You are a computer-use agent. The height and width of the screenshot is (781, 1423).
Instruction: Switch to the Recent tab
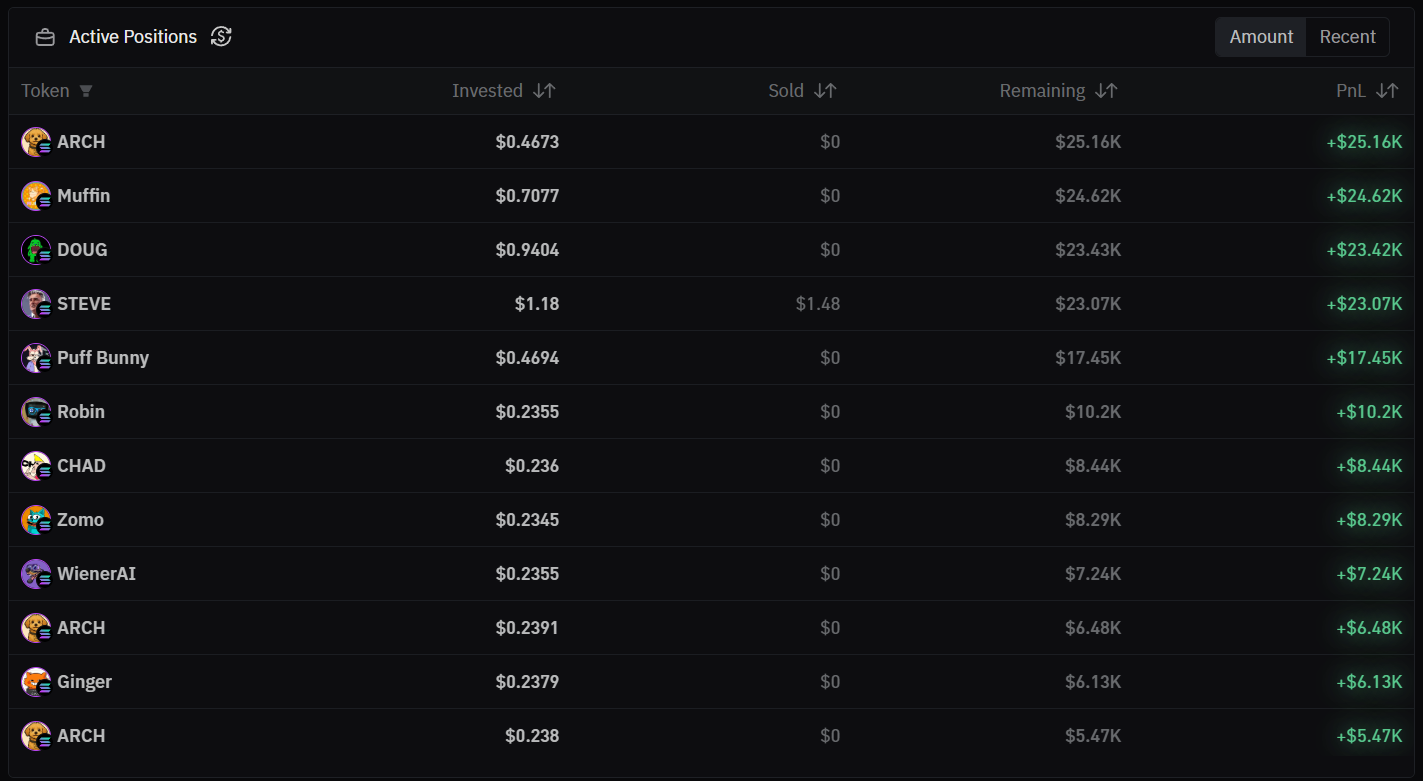pos(1347,37)
